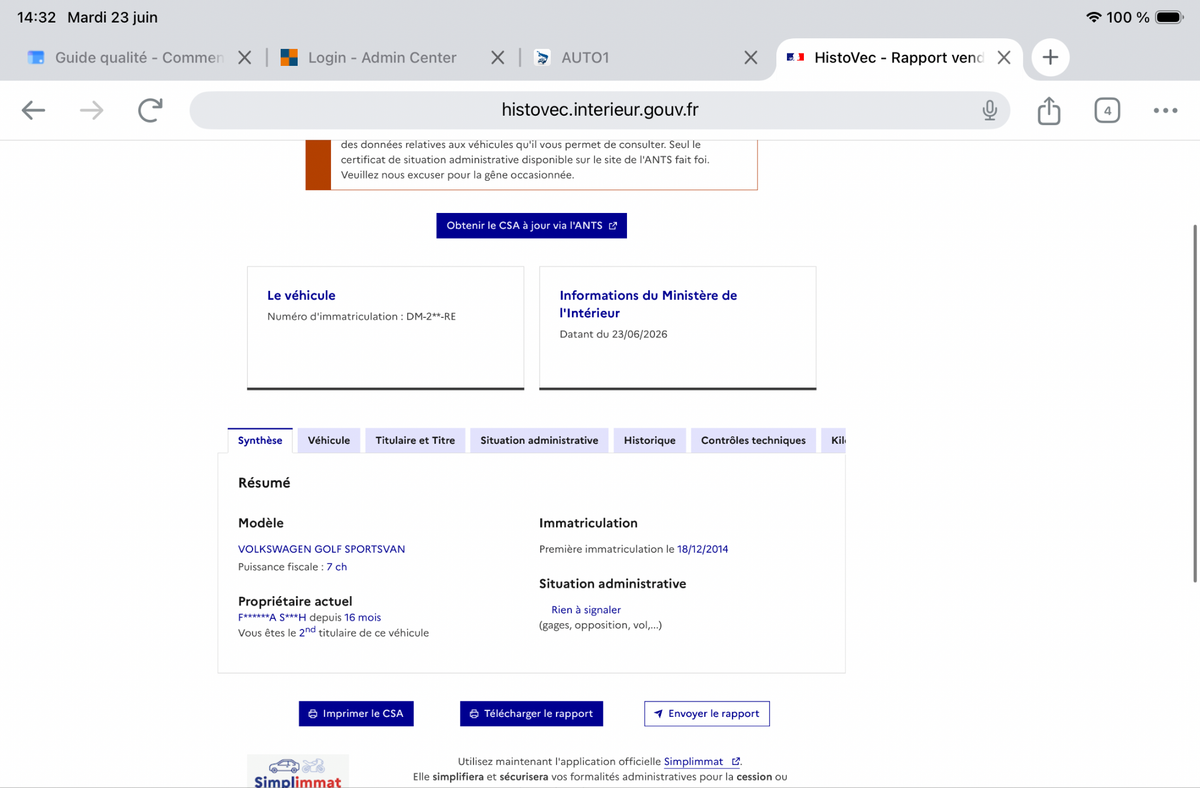Click the Imprimer le CSA button
1200x788 pixels.
coord(356,713)
